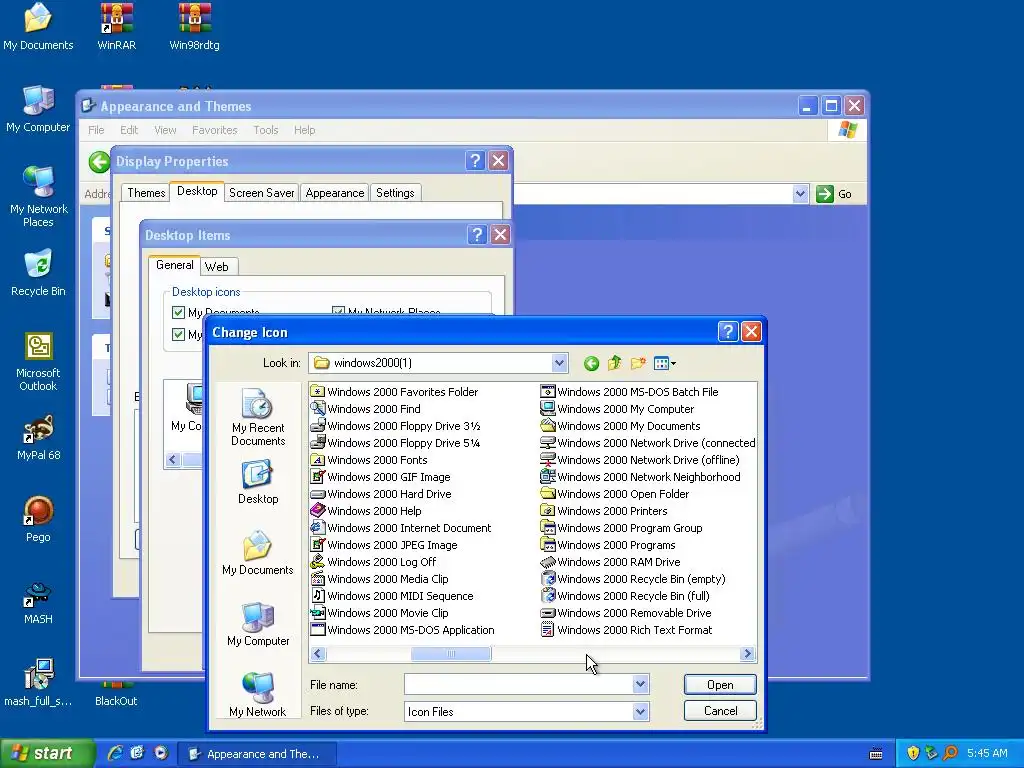Expand Address bar dropdown in Appearance and Themes
1024x768 pixels.
[x=800, y=194]
